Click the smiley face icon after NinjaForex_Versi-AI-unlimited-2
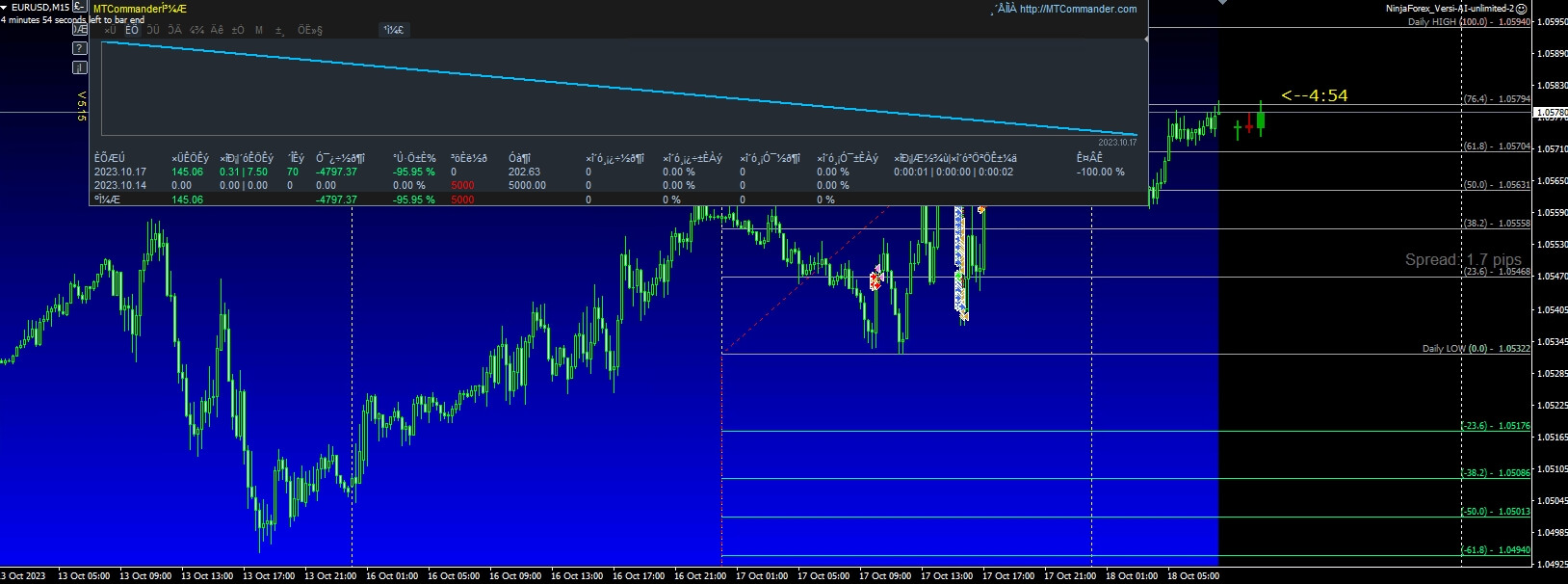This screenshot has width=1568, height=584. (1521, 9)
